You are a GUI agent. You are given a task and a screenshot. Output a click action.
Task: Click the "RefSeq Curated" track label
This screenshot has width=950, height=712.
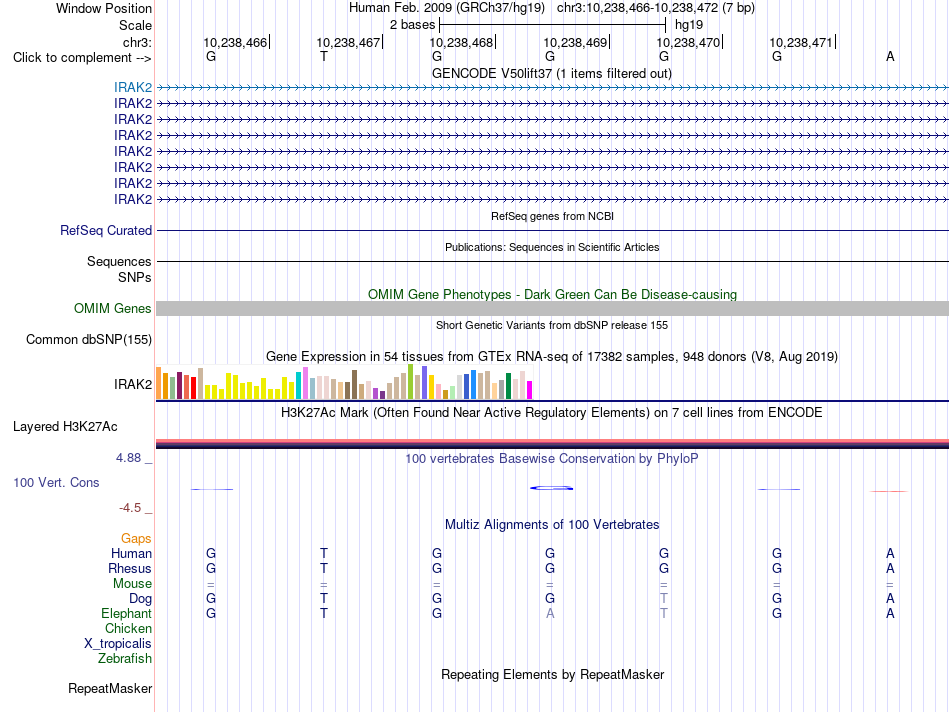pos(106,230)
